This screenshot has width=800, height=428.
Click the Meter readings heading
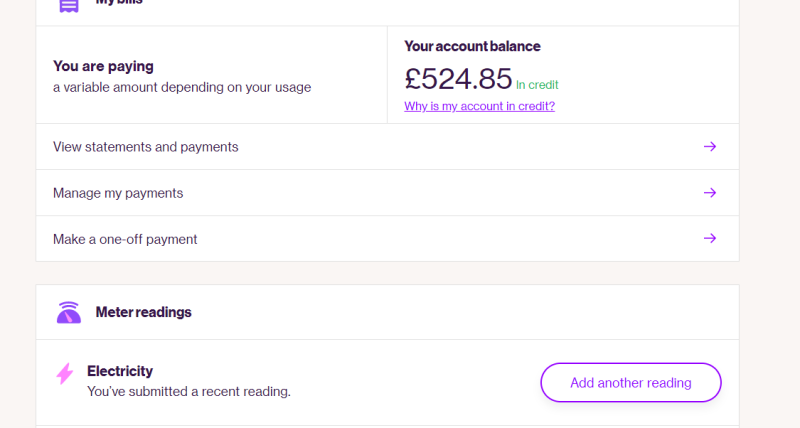click(143, 312)
